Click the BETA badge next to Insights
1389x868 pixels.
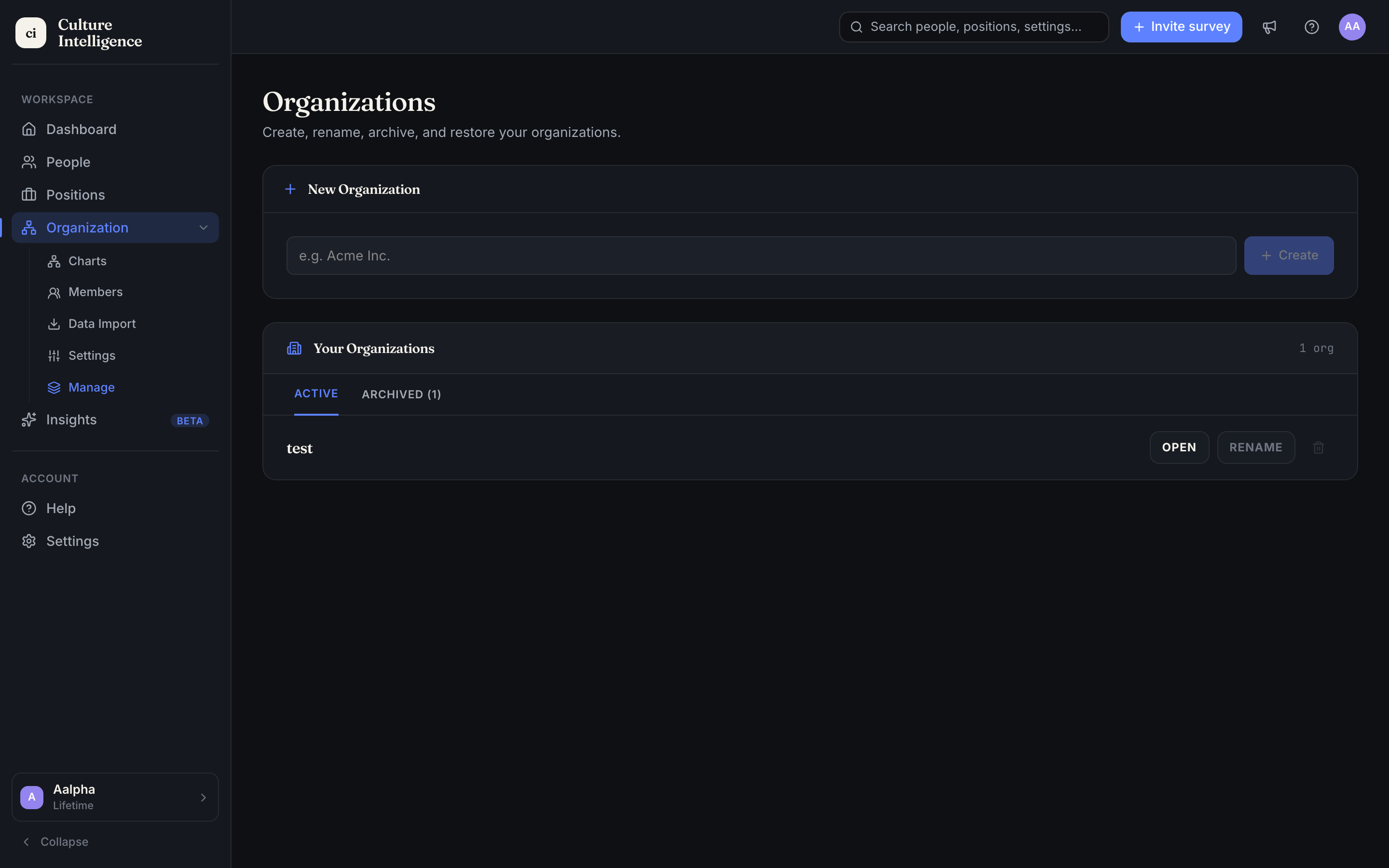click(190, 421)
